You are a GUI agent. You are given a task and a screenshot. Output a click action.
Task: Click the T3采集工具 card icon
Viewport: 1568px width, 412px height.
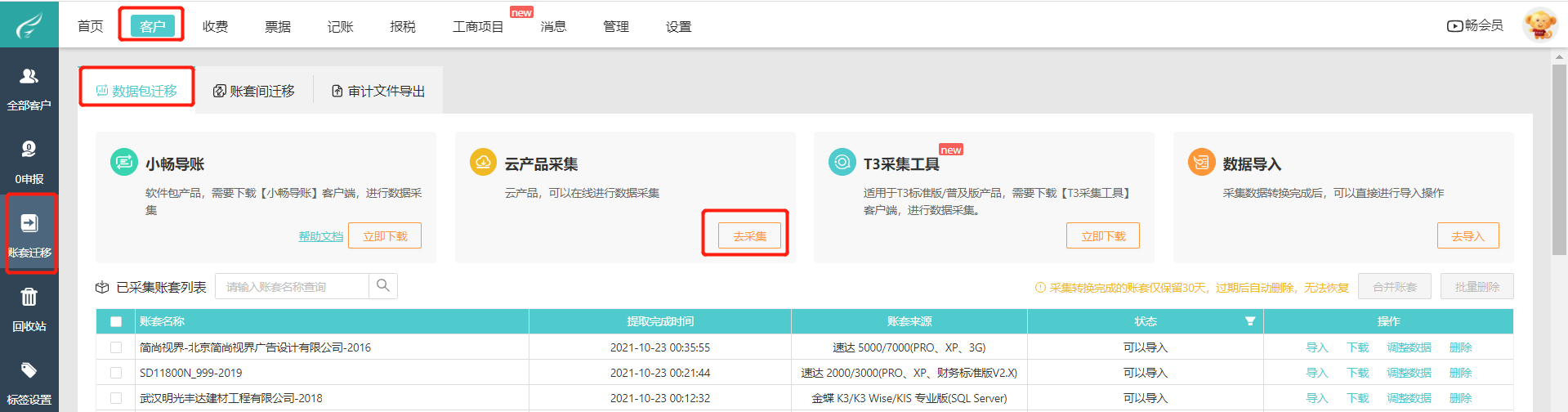tap(842, 162)
